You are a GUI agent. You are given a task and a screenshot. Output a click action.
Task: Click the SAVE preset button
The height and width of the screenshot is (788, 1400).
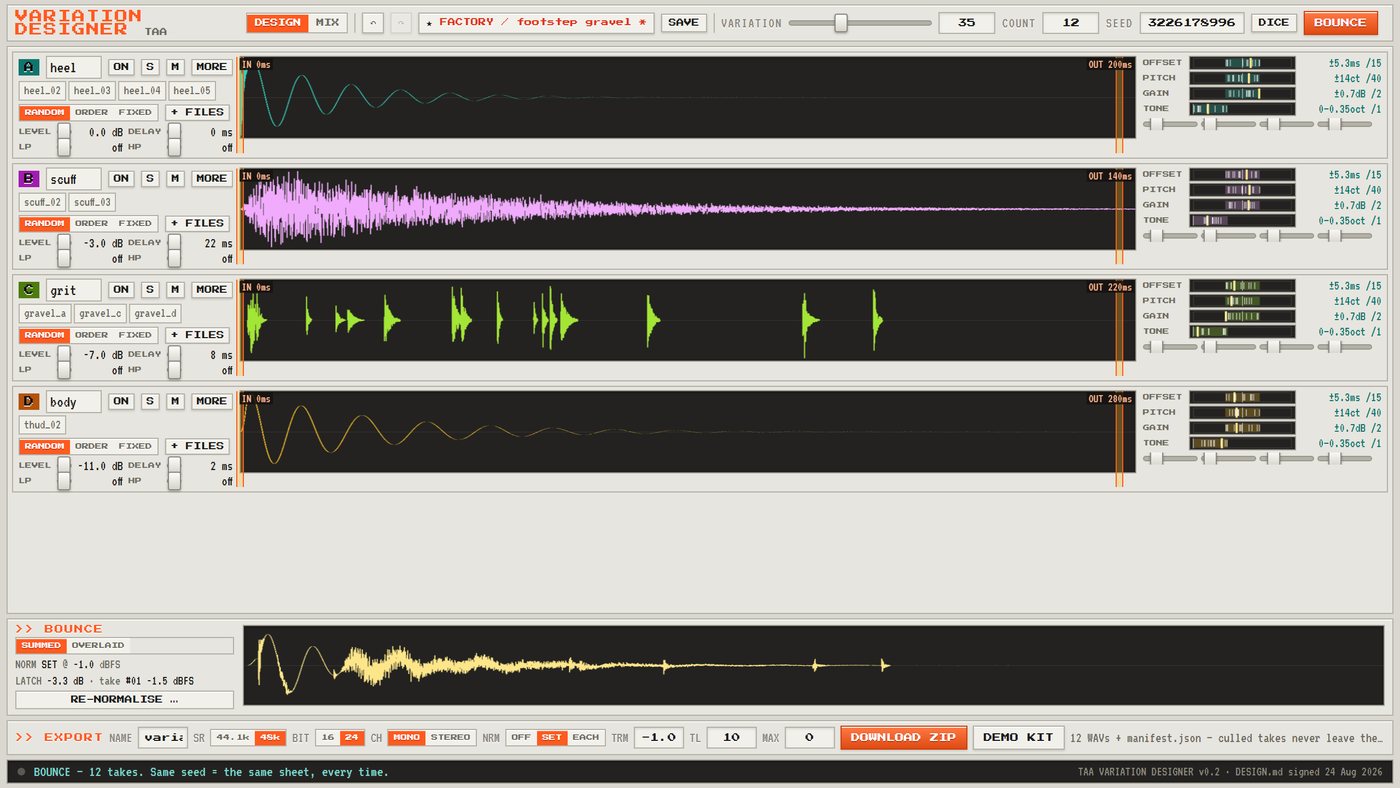pos(684,23)
